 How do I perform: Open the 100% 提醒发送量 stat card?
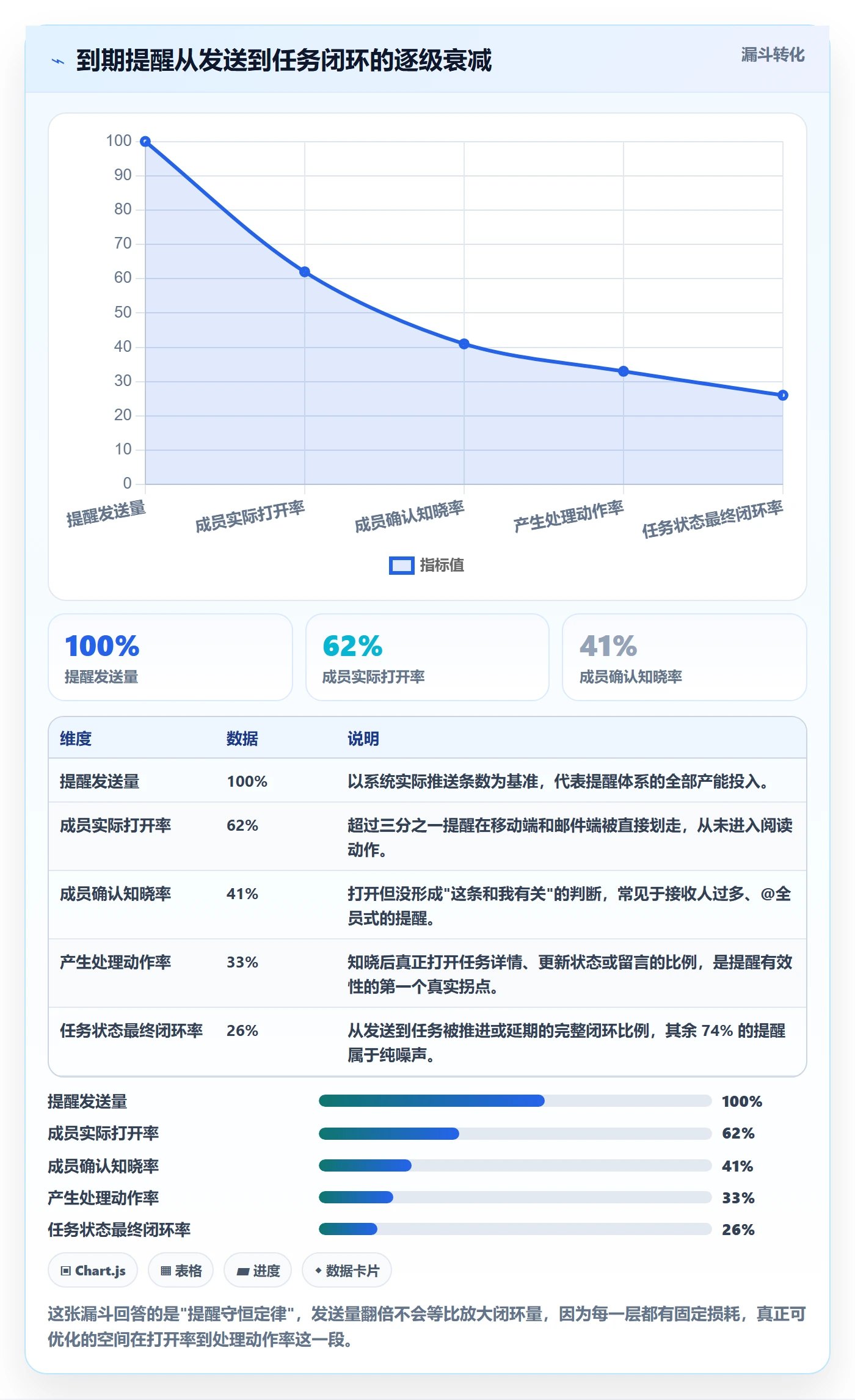(x=170, y=657)
